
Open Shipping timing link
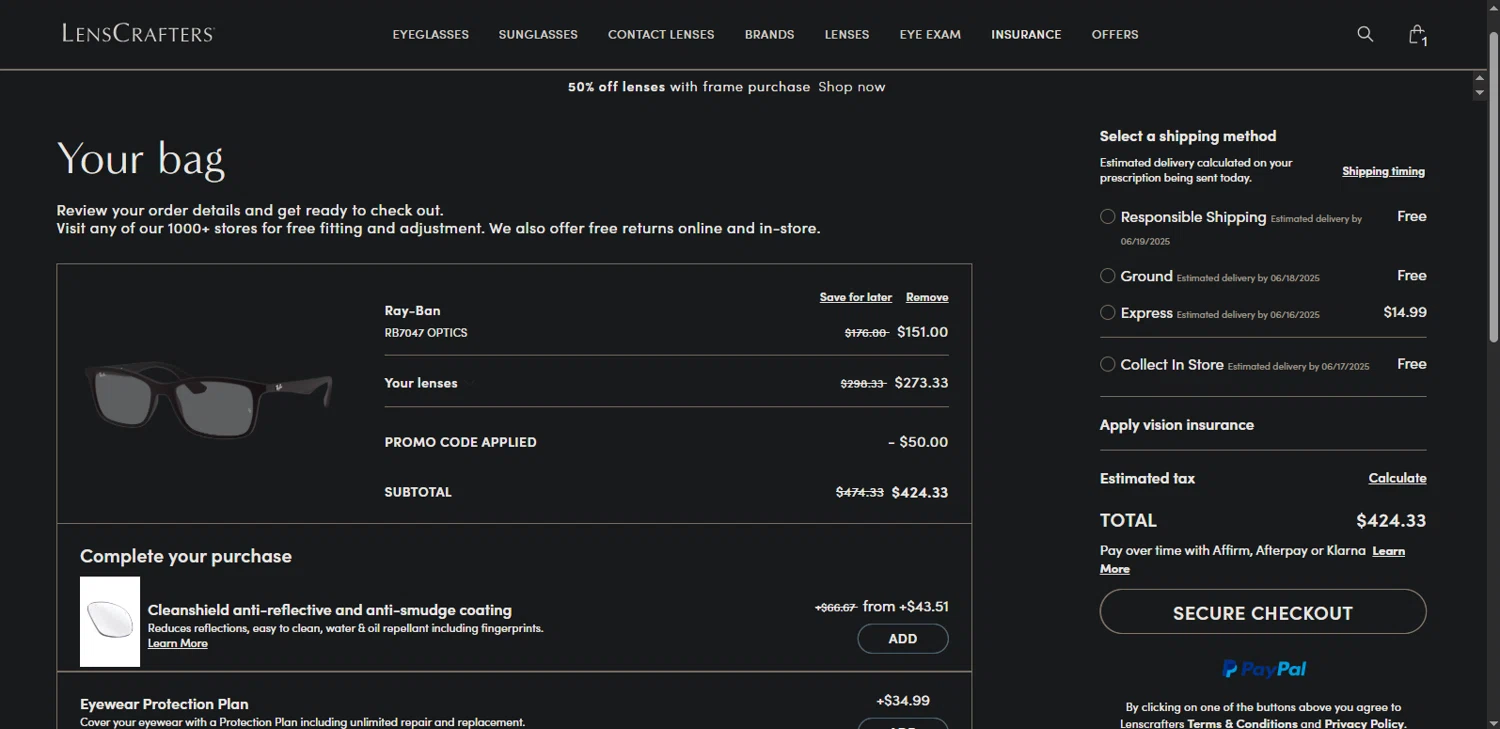coord(1383,171)
